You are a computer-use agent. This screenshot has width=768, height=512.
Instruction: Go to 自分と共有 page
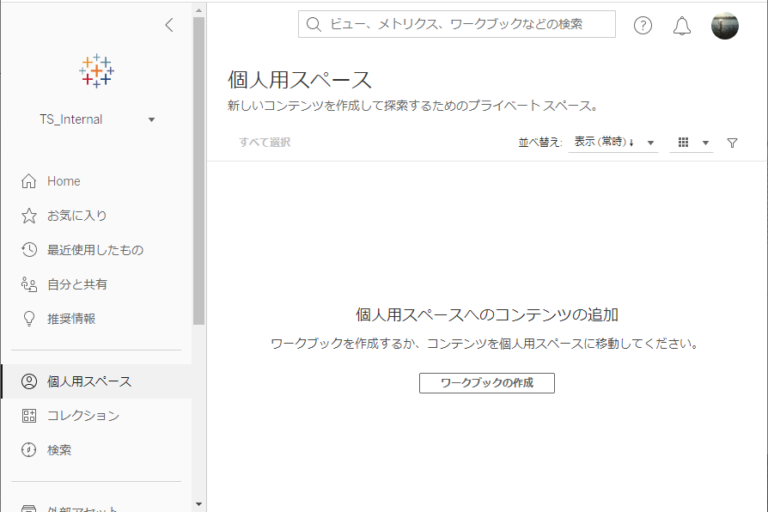[77, 284]
